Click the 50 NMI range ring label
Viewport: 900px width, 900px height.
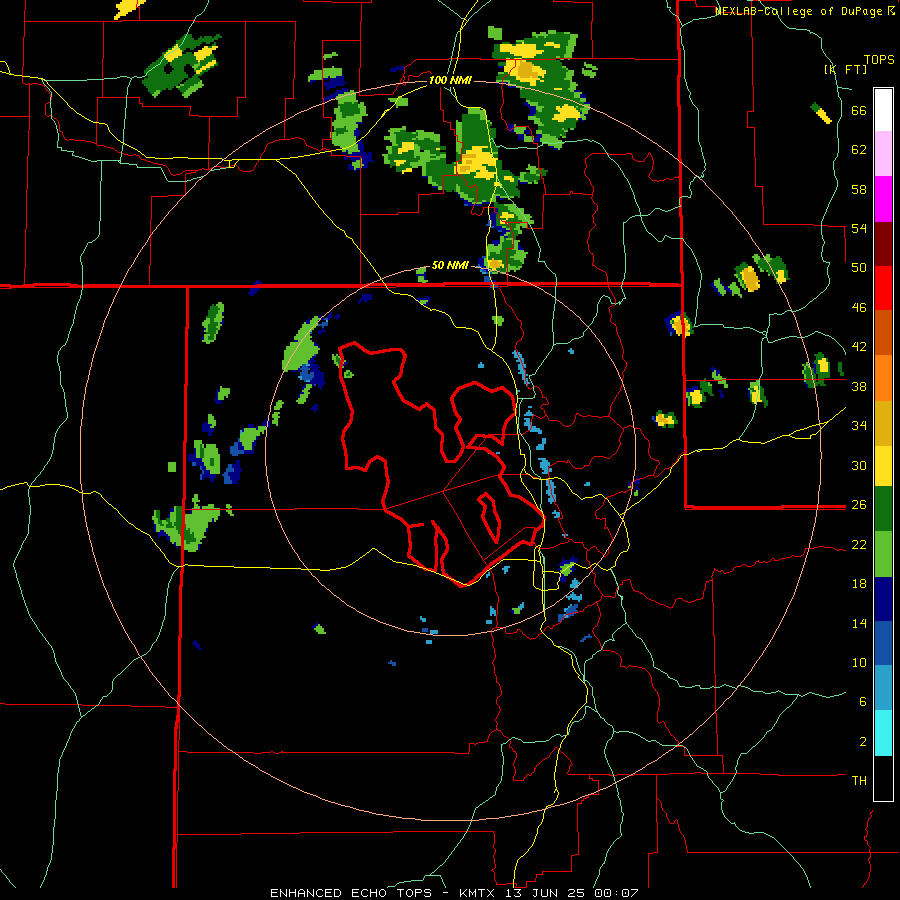click(x=450, y=265)
